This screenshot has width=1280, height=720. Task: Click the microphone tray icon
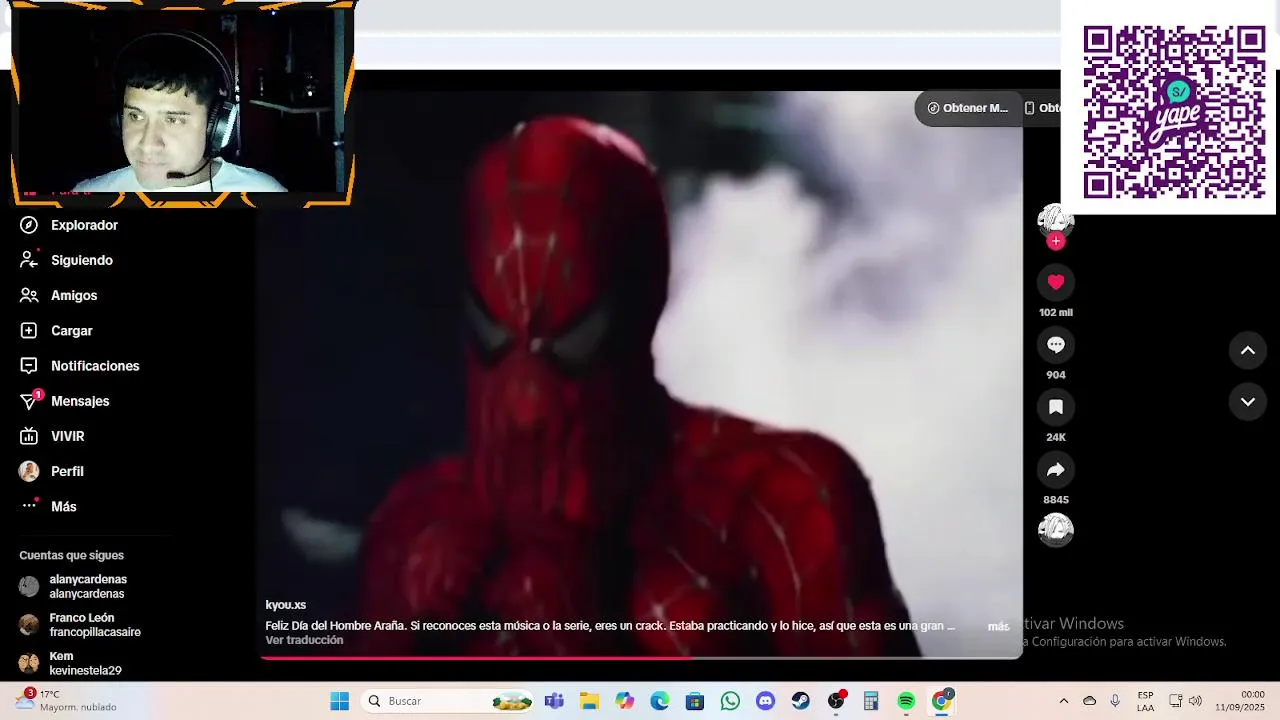(x=1115, y=701)
